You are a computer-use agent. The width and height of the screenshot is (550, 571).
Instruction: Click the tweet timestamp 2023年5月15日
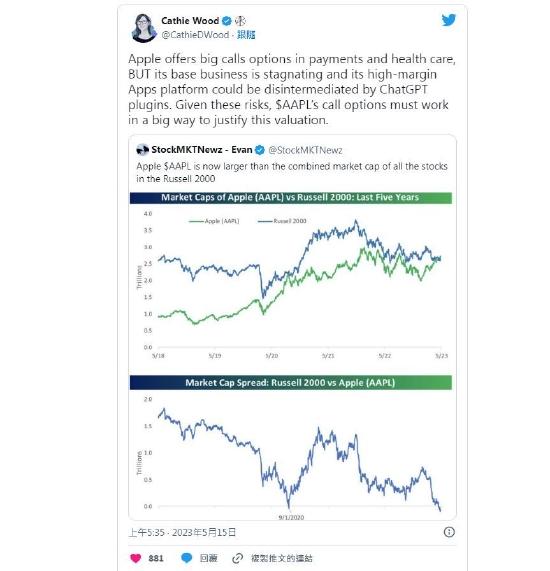coord(204,532)
